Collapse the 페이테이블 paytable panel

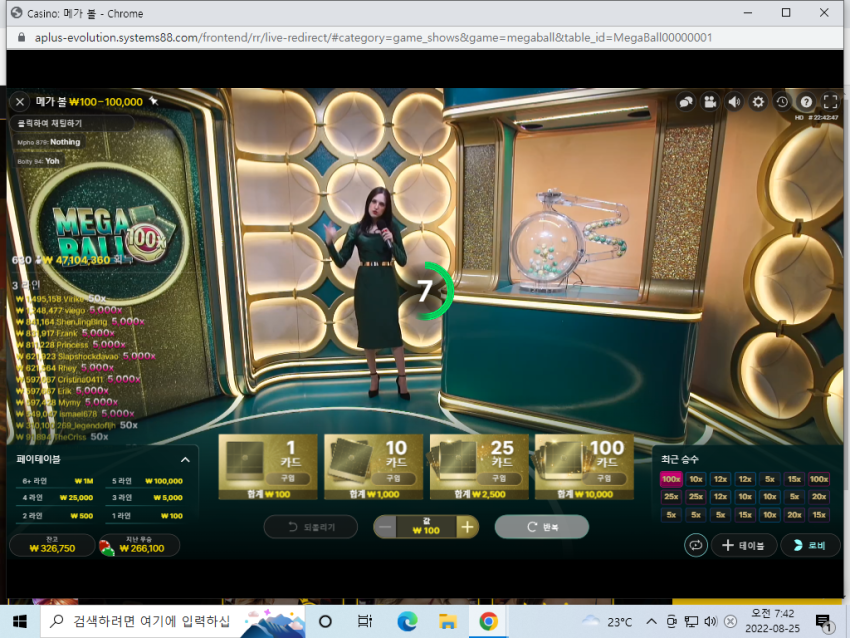coord(185,460)
